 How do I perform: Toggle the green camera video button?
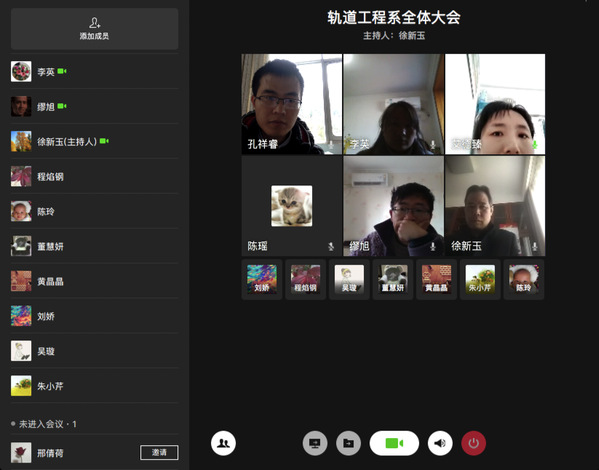(394, 443)
